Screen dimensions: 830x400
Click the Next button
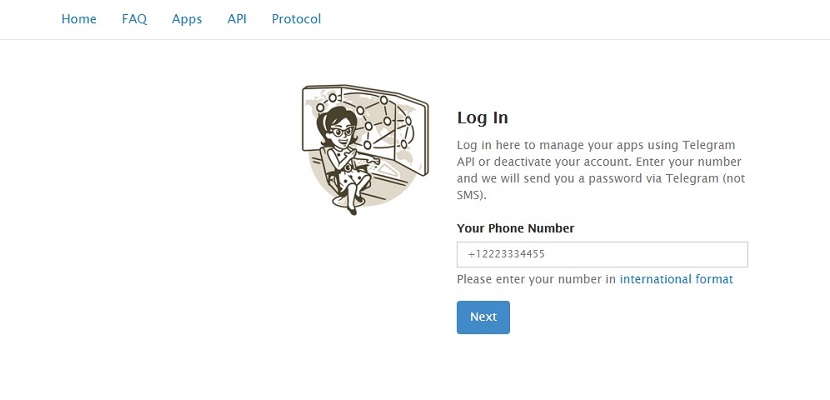click(483, 317)
